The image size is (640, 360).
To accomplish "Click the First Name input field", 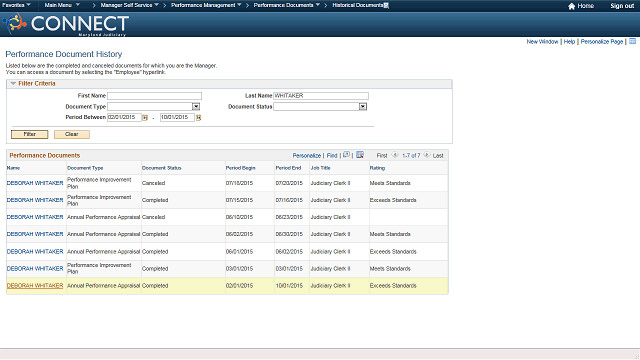I will [x=154, y=96].
